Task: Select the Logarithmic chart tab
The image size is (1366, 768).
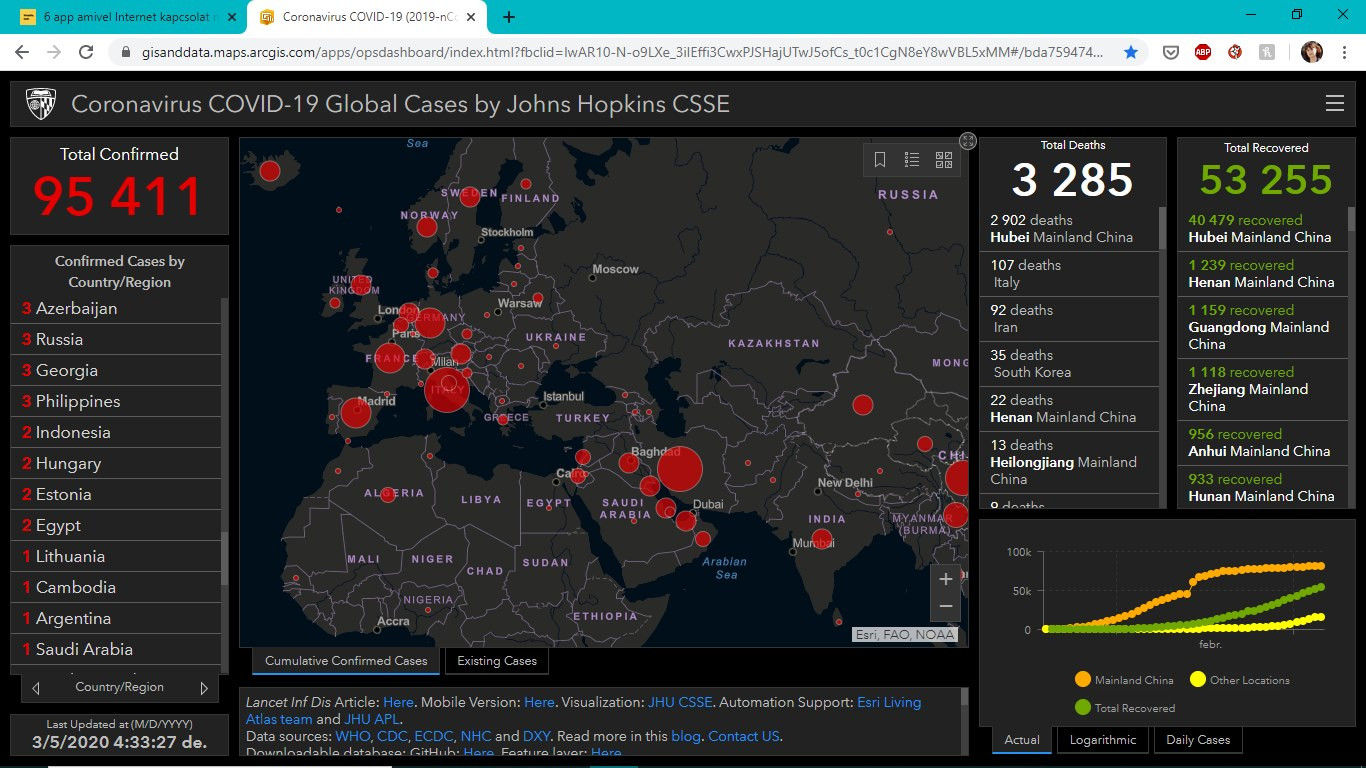Action: click(1103, 740)
